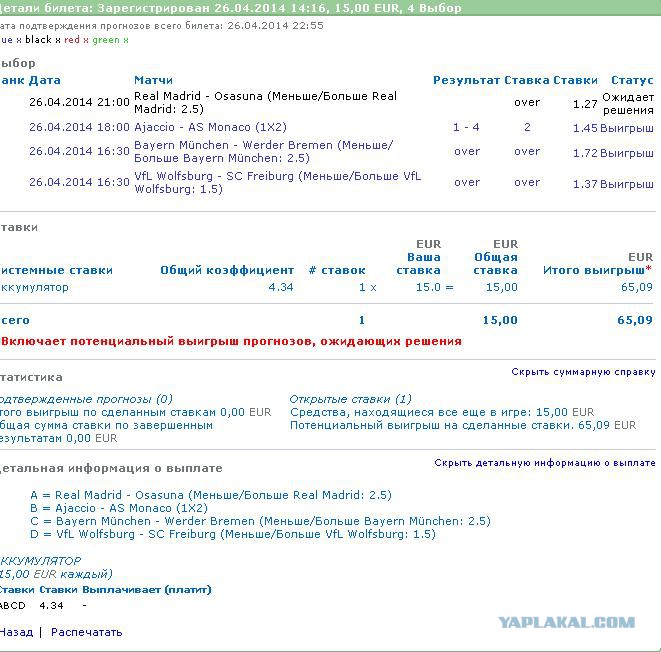Click the Назад link at the bottom
This screenshot has height=652, width=661.
[x=16, y=632]
